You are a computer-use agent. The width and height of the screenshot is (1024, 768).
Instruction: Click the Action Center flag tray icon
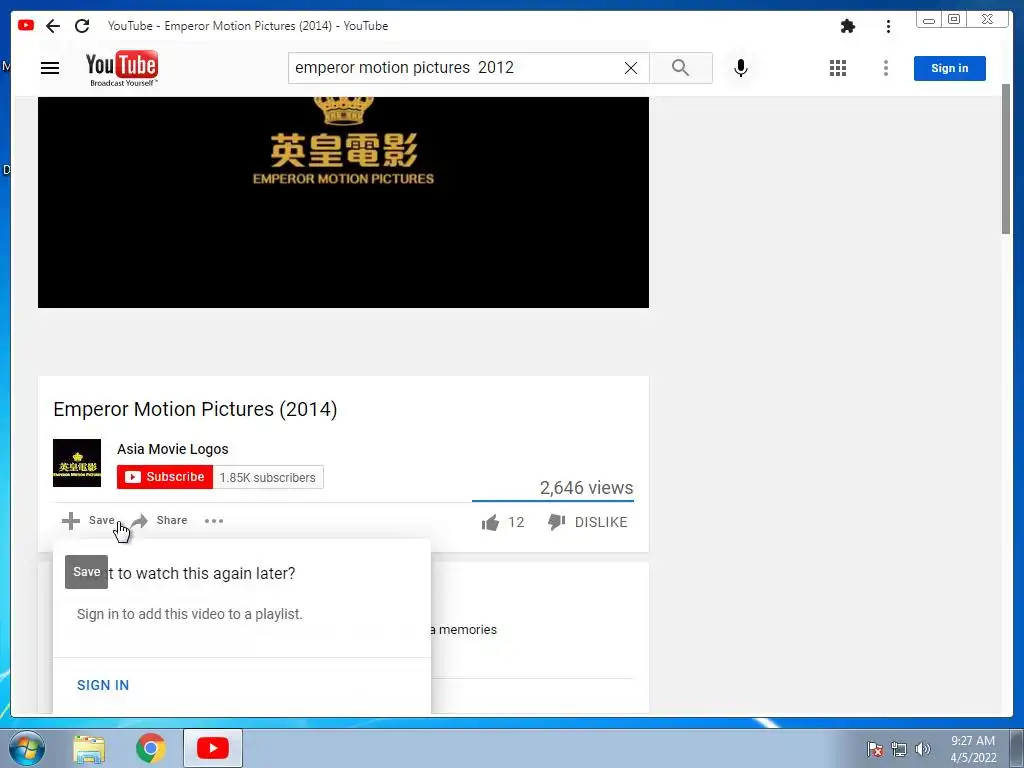coord(875,749)
